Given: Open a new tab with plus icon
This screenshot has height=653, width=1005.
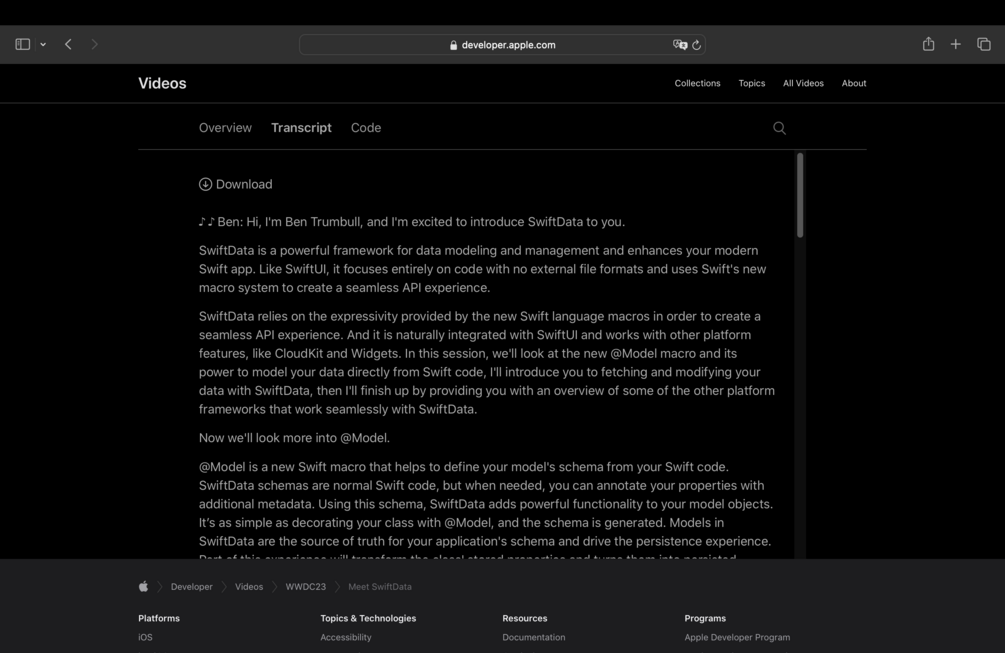Looking at the screenshot, I should click(x=956, y=44).
